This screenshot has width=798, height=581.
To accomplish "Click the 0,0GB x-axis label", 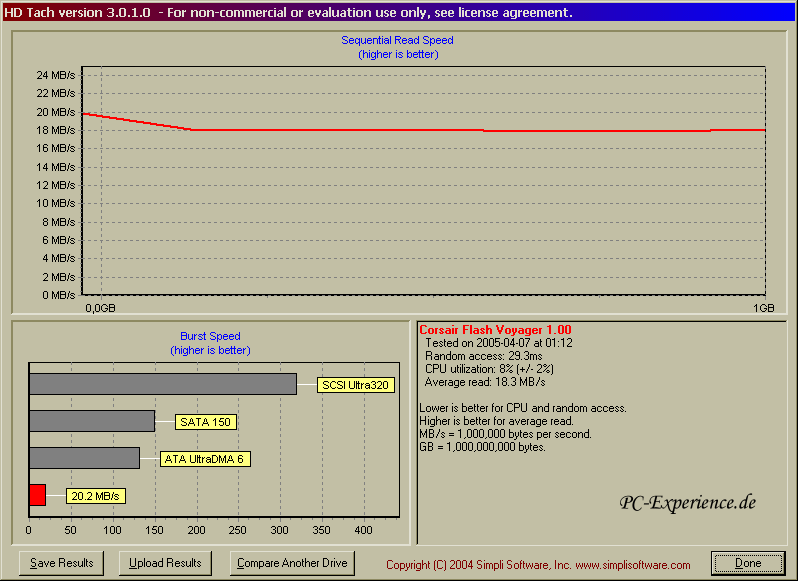I will pyautogui.click(x=100, y=308).
